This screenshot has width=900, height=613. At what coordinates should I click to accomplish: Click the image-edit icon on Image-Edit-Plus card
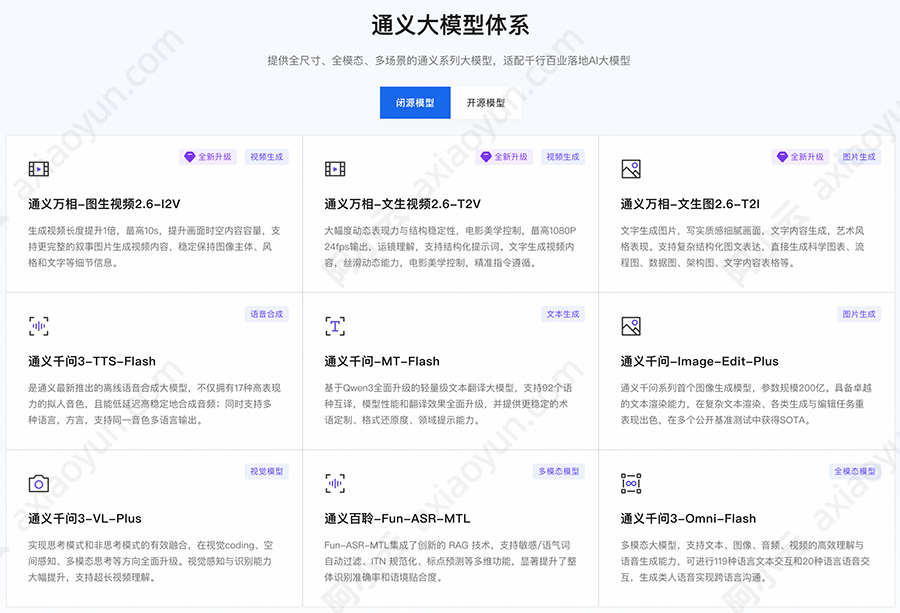(633, 325)
